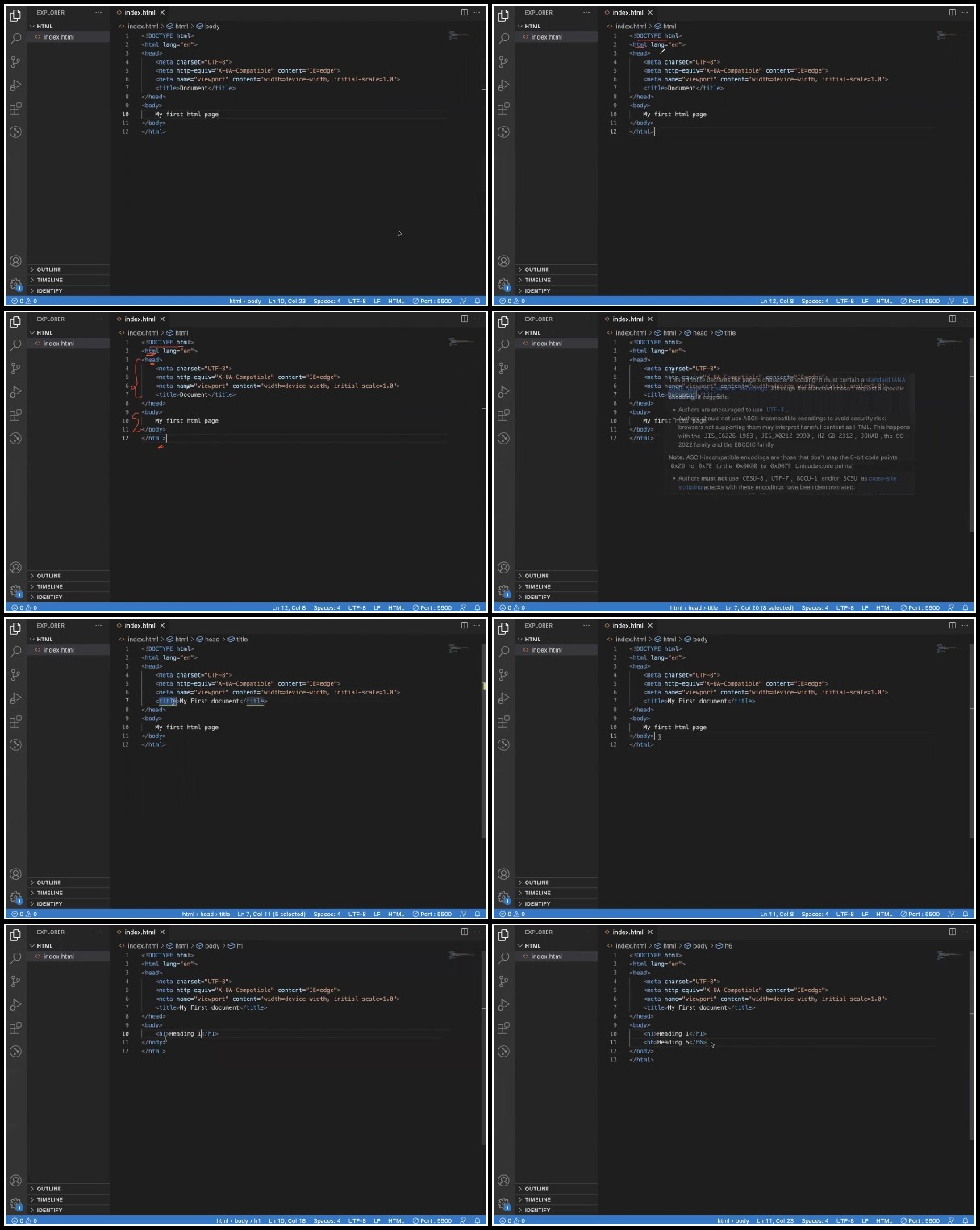Click 'title' breadcrumb in the '5 selected' window
Viewport: 980px width, 1230px height.
(x=238, y=639)
